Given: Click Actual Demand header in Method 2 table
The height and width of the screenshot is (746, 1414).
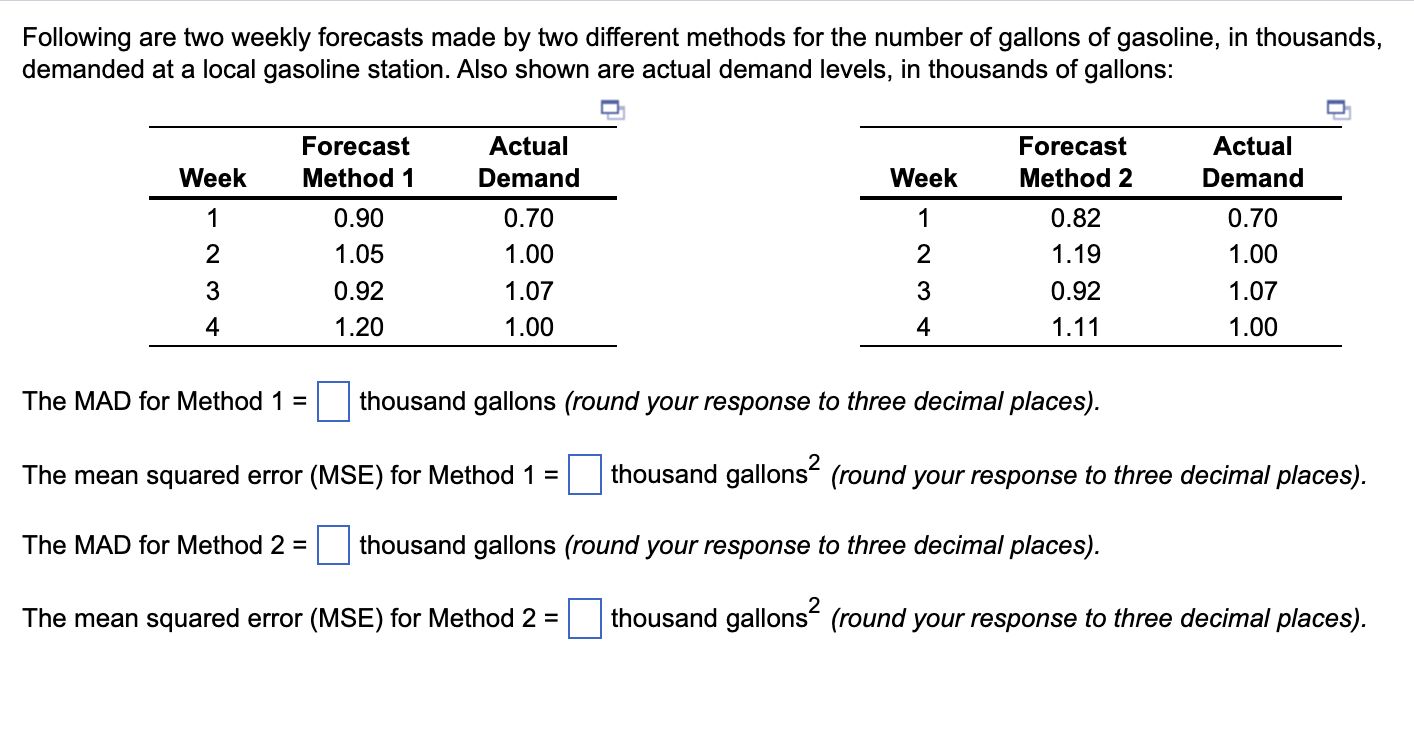Looking at the screenshot, I should coord(1253,162).
